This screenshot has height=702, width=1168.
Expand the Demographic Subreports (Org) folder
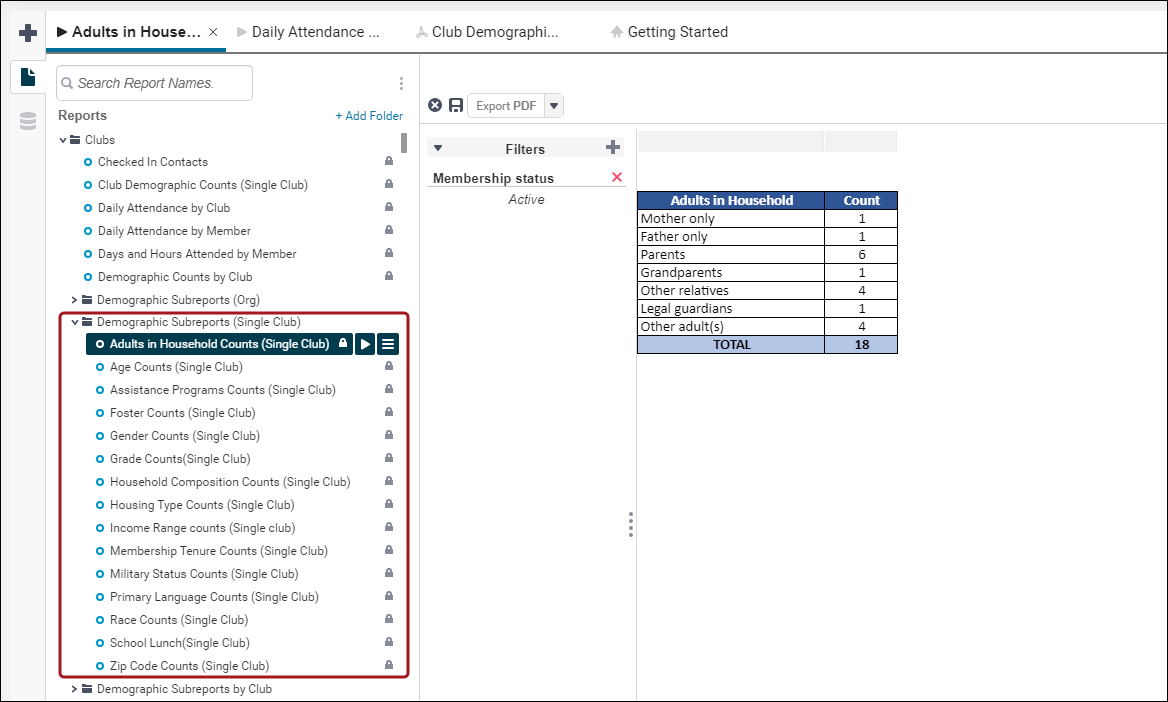pos(74,300)
